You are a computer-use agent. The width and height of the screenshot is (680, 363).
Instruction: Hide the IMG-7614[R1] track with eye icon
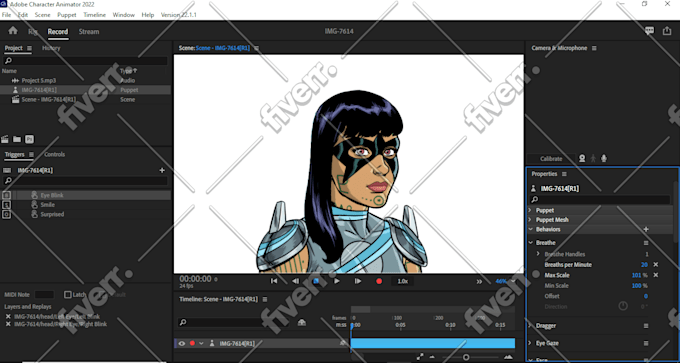pos(182,343)
